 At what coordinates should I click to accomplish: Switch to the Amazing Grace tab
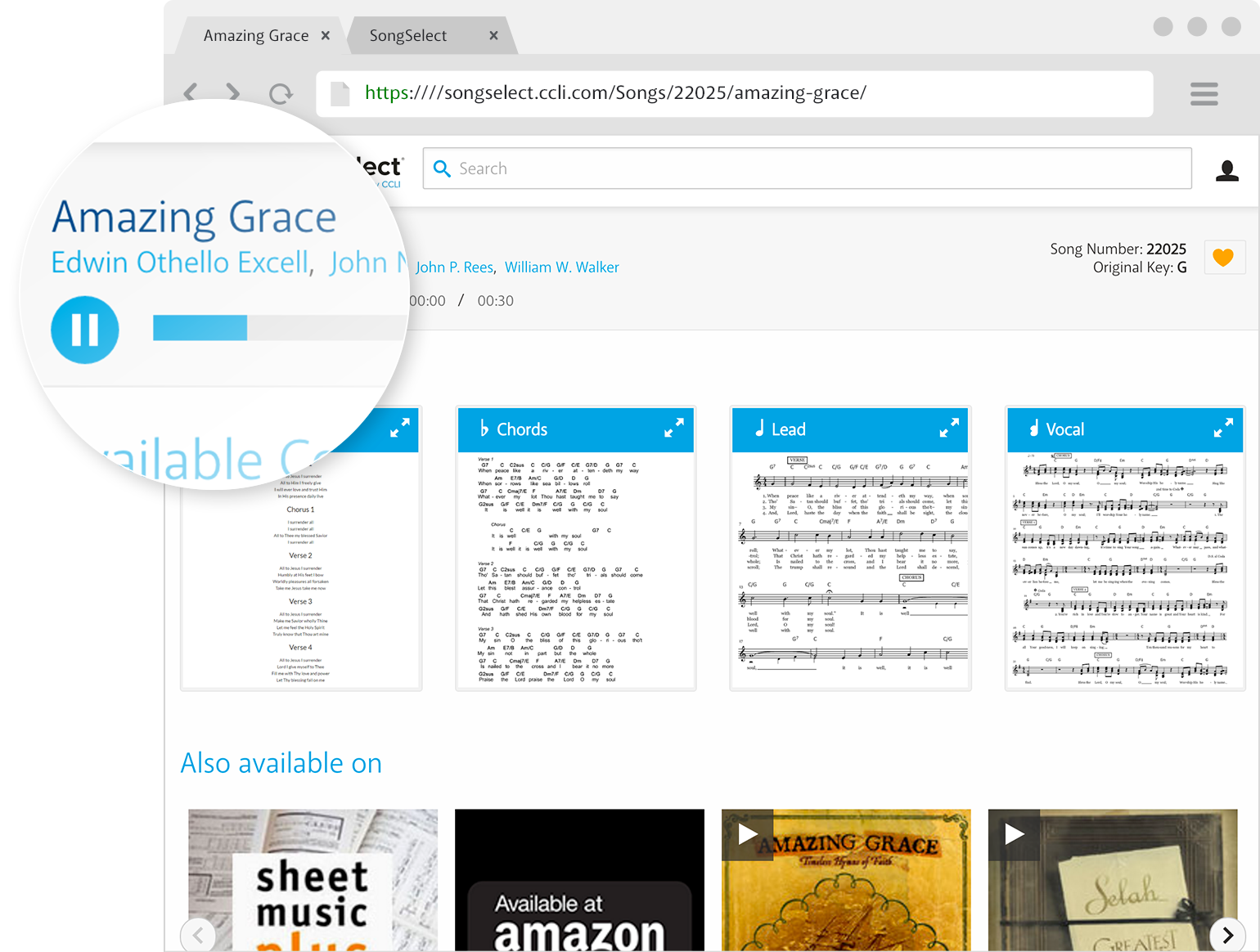[x=256, y=35]
